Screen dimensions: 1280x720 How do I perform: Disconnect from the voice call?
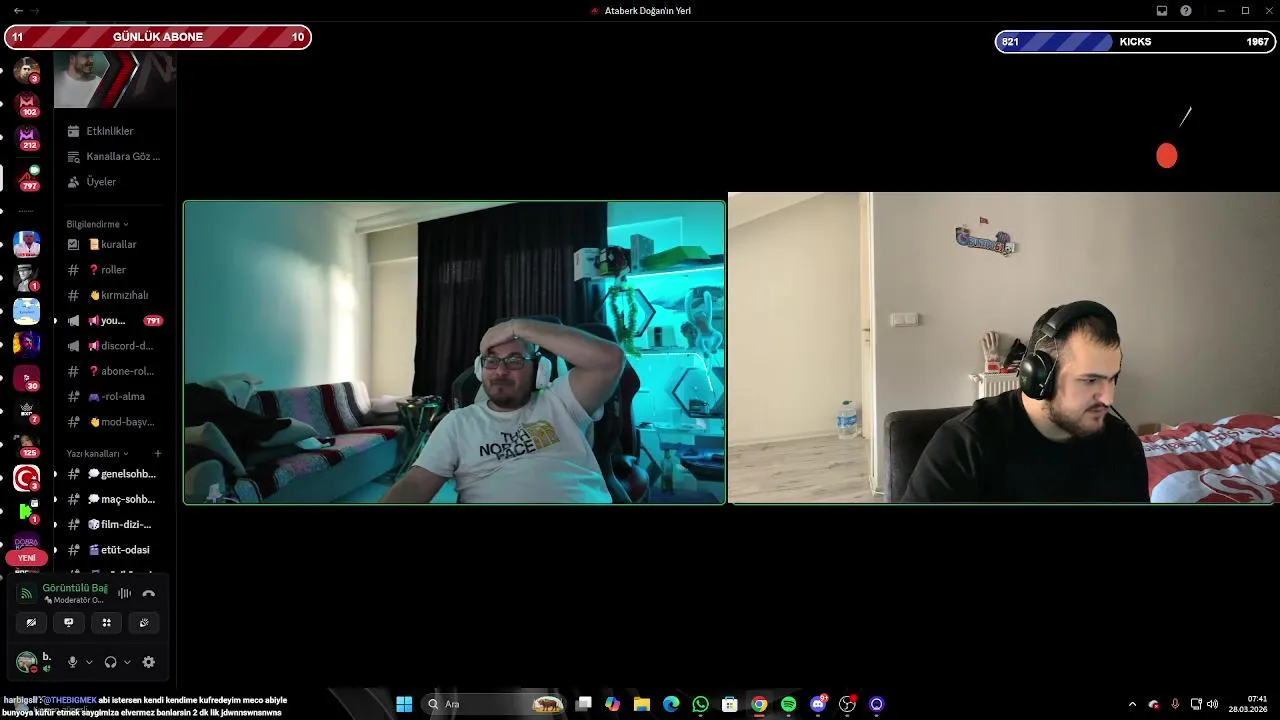[148, 593]
